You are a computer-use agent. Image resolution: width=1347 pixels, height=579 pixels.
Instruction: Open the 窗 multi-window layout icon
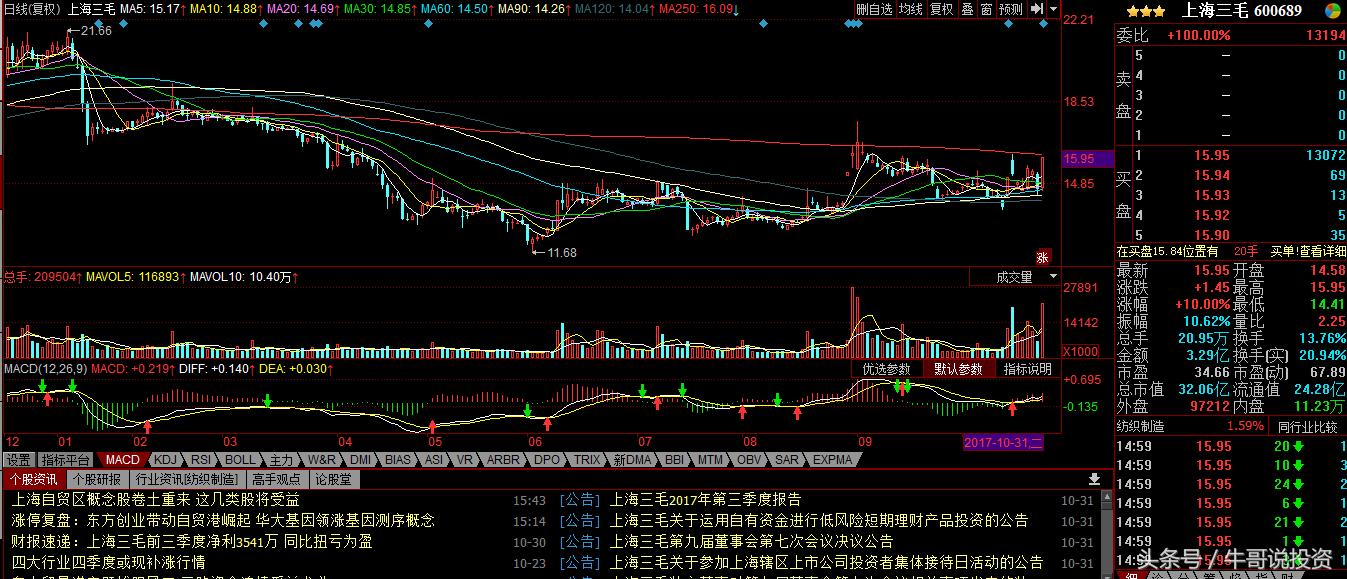pos(986,8)
